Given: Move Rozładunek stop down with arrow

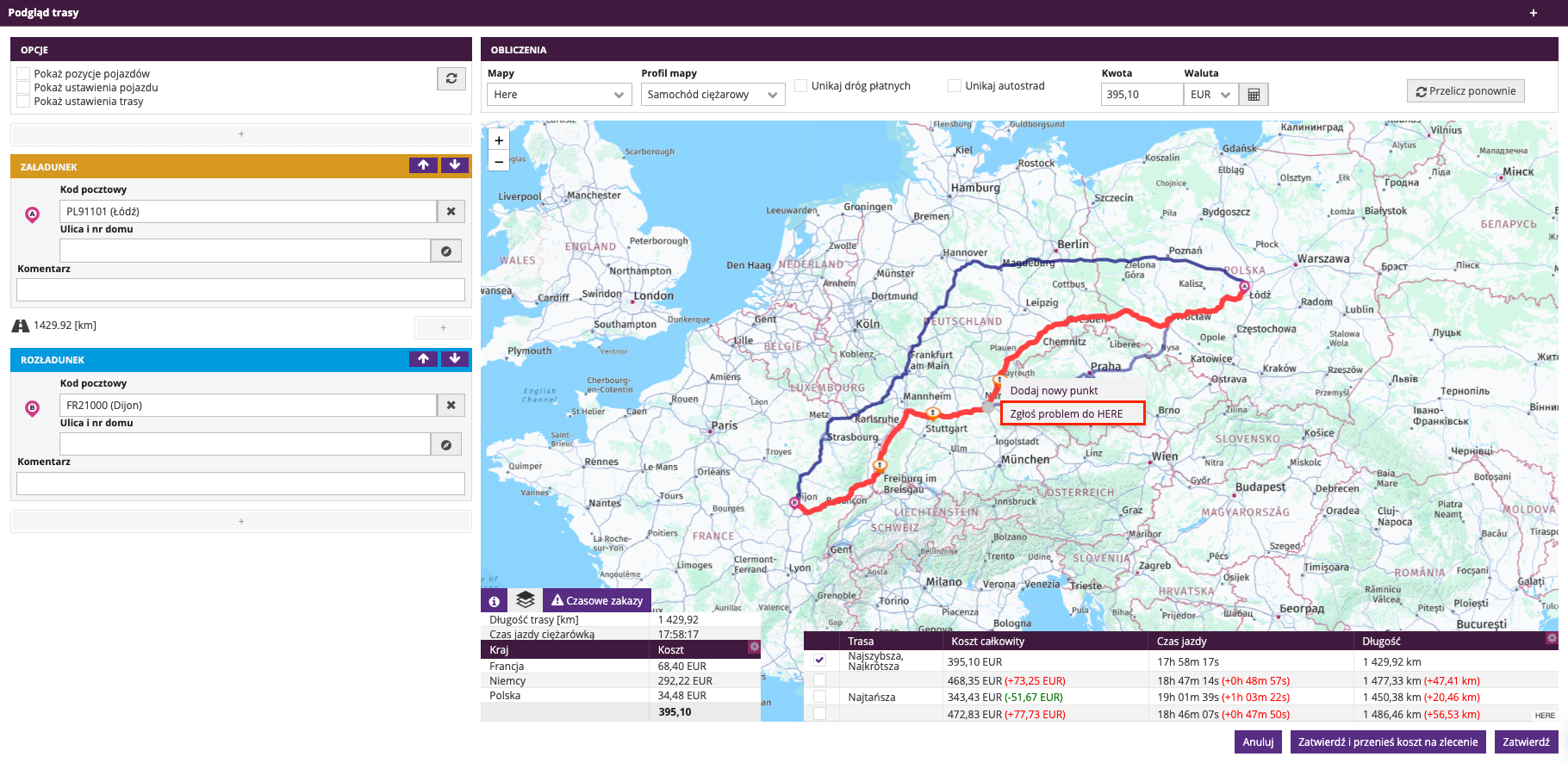Looking at the screenshot, I should coord(455,359).
